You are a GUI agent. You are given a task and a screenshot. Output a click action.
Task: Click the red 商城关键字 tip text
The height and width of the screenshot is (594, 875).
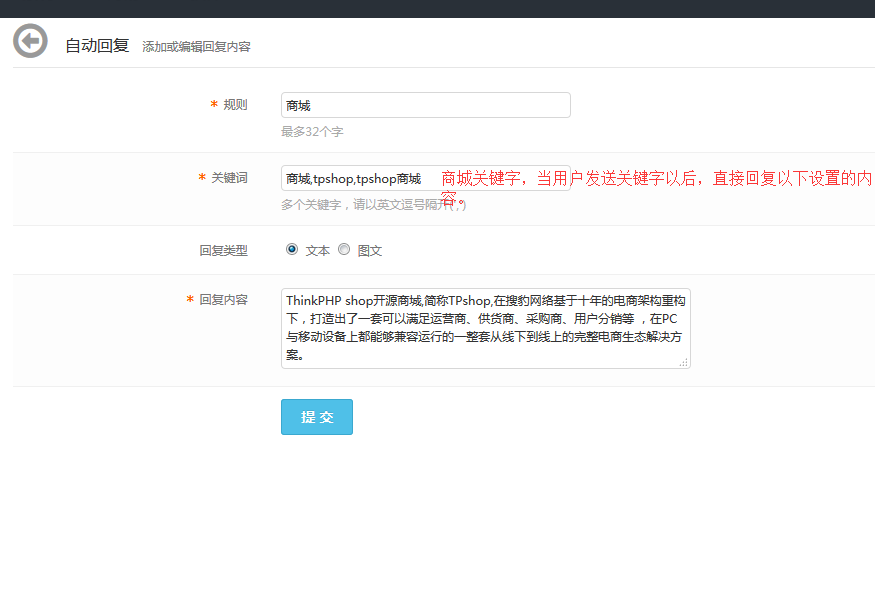655,179
